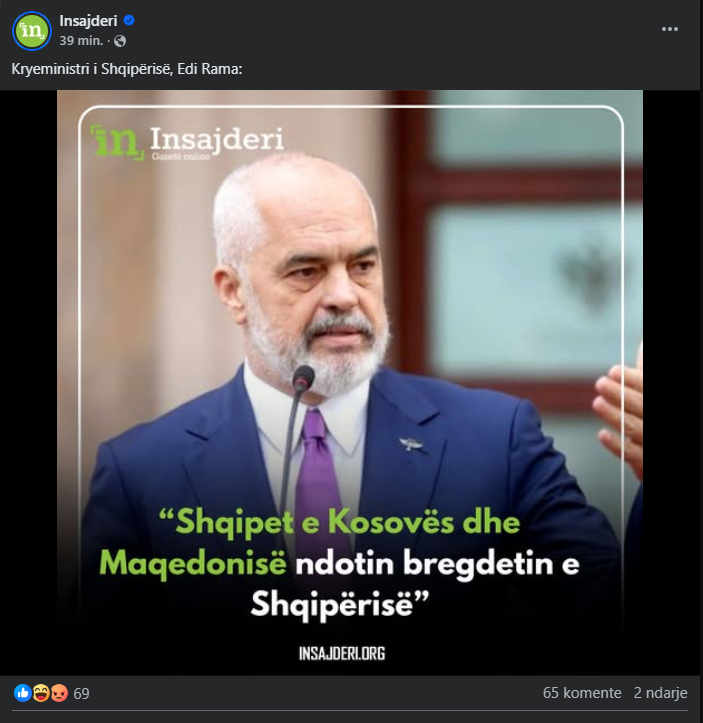The width and height of the screenshot is (703, 723).
Task: Click the caption 'Kryeministri i Shqipërisë, Edi Rama:'
Action: coord(127,69)
